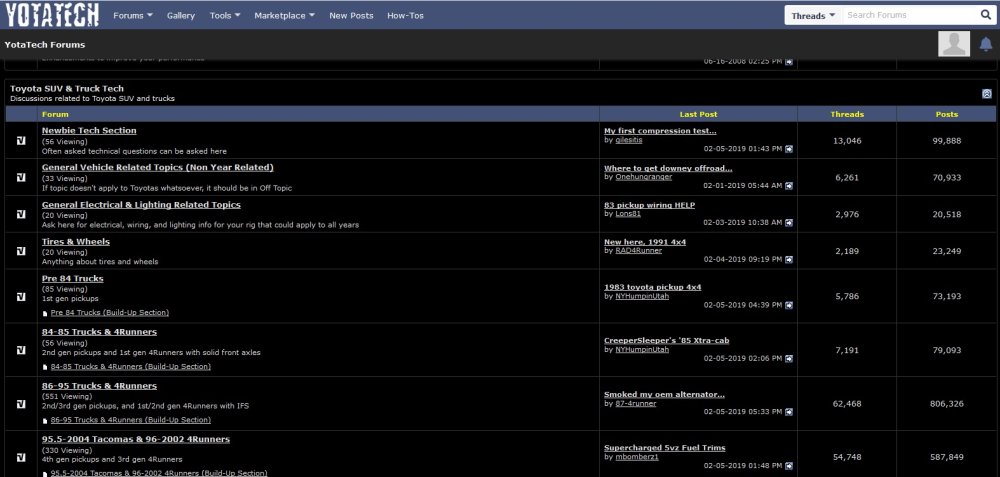This screenshot has width=1000, height=477.
Task: Open 84-85 Trucks & 4Runners (Build-Up Section)
Action: tap(131, 367)
